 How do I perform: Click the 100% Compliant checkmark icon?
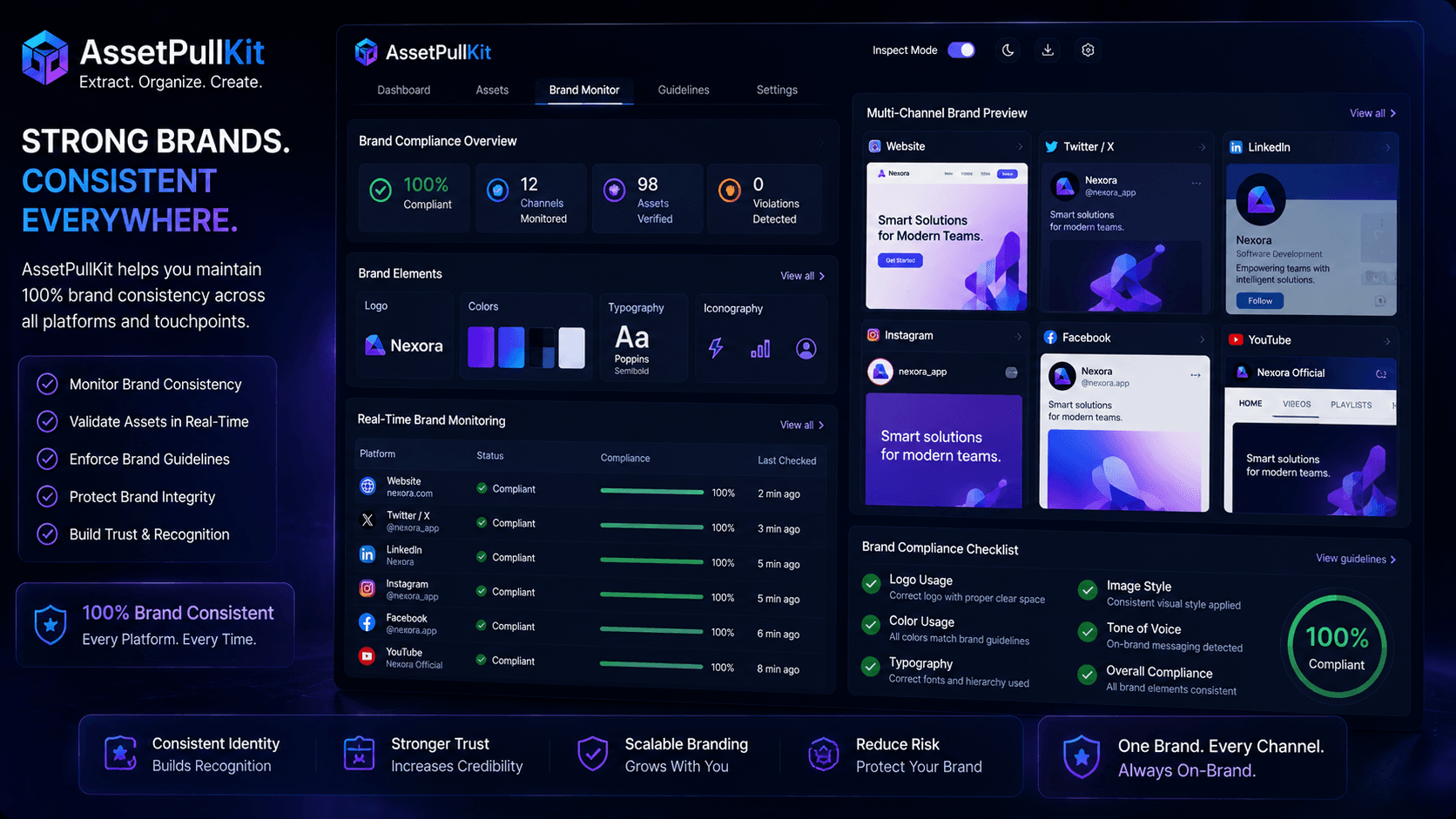pos(381,190)
